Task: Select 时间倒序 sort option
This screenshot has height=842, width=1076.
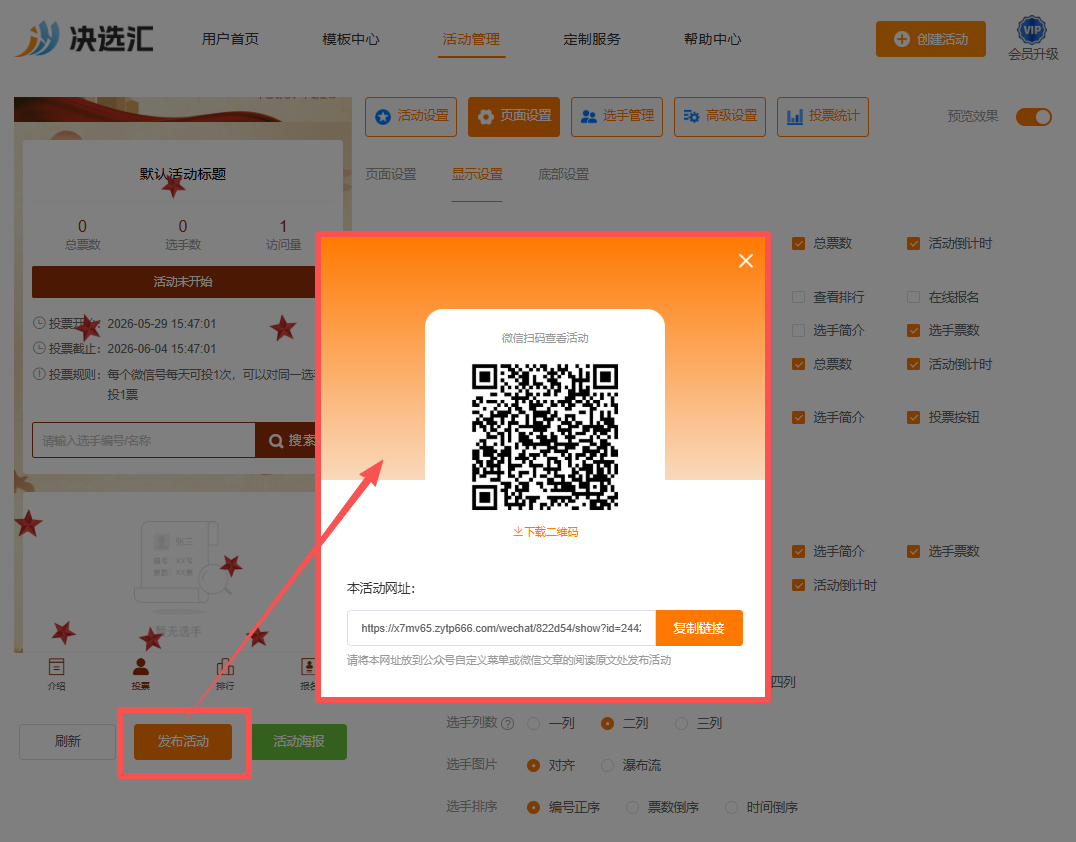Action: (x=732, y=808)
